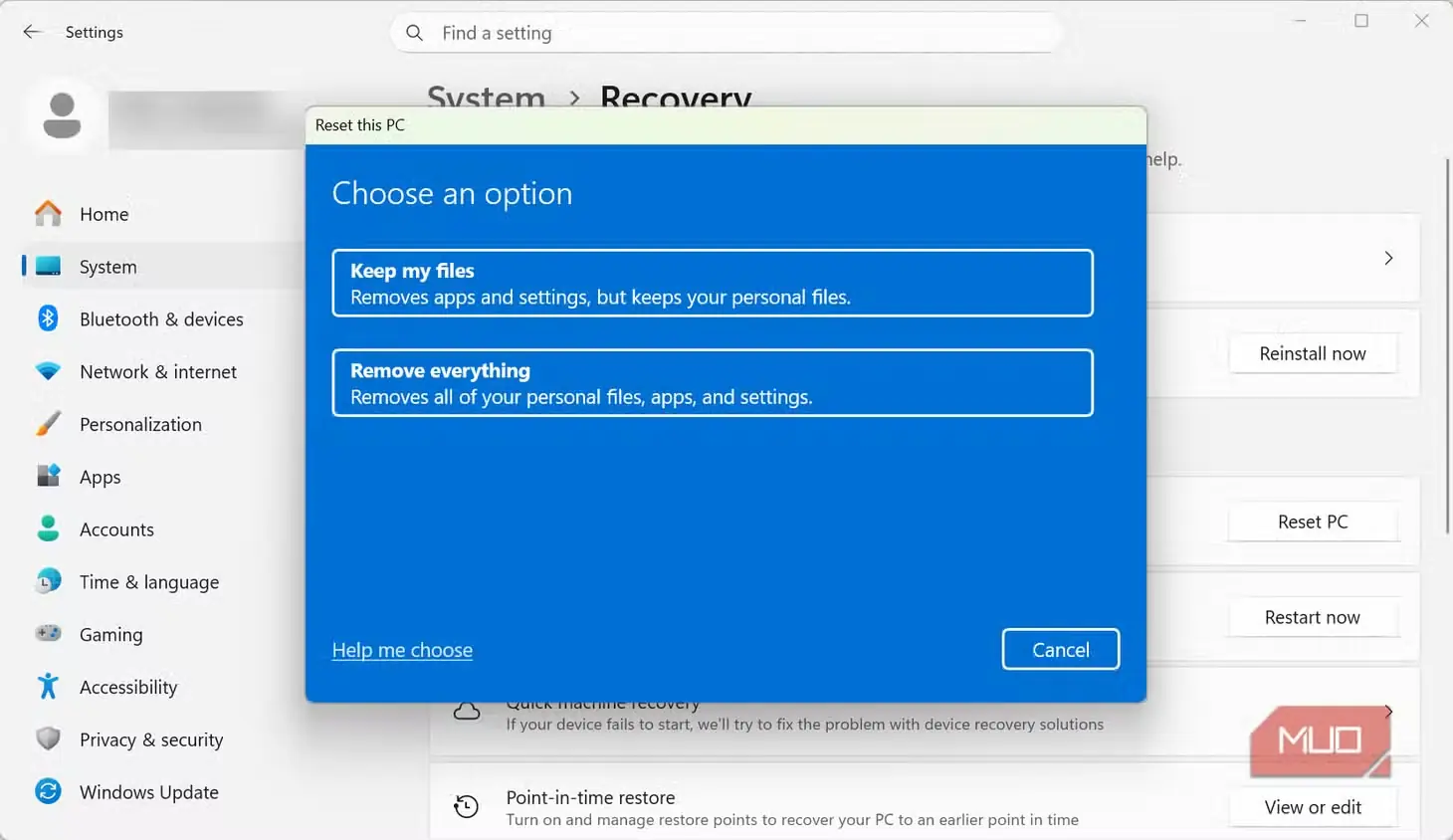Click the Reinstall now button

tap(1313, 353)
